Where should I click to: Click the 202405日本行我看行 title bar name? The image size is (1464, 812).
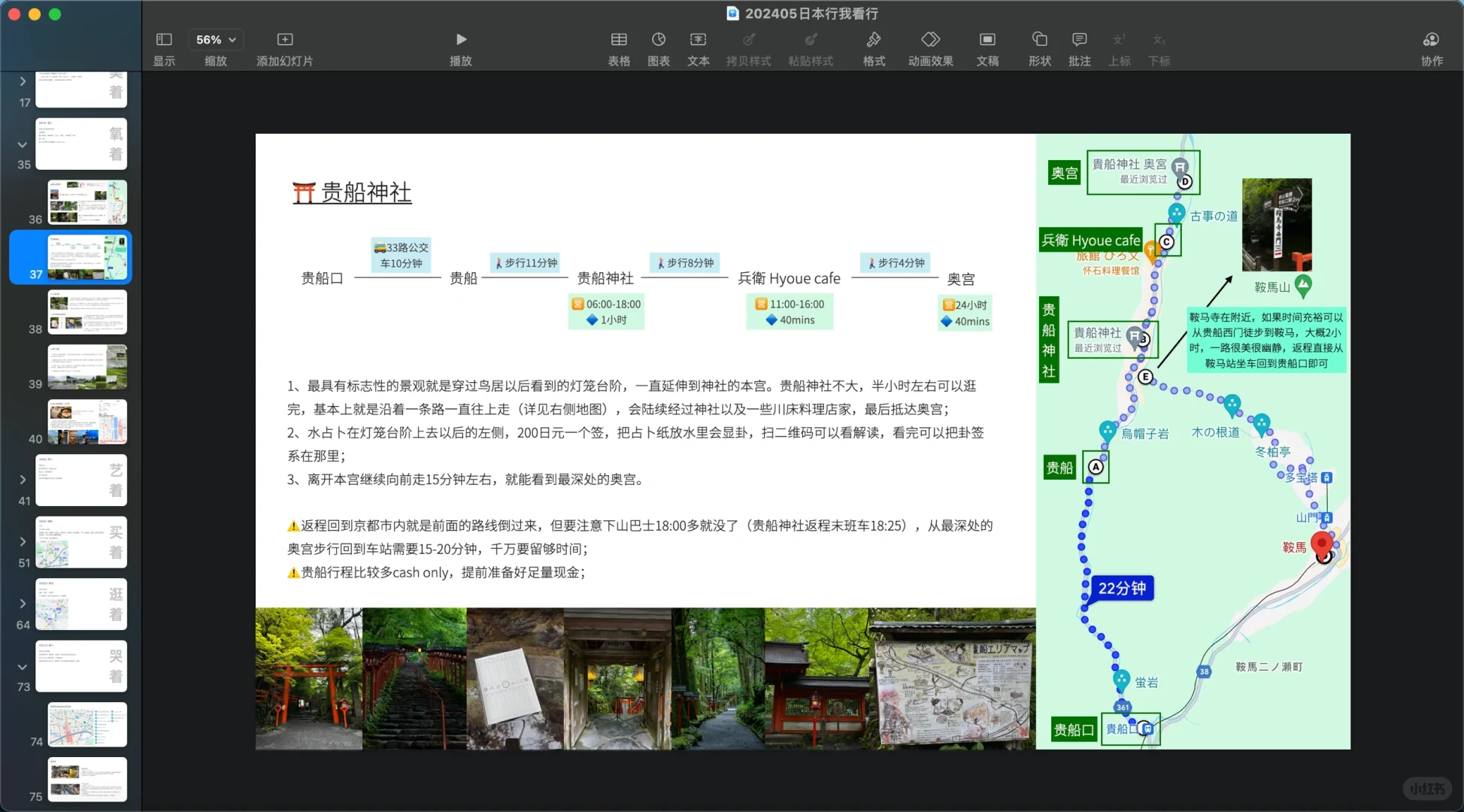coord(812,13)
